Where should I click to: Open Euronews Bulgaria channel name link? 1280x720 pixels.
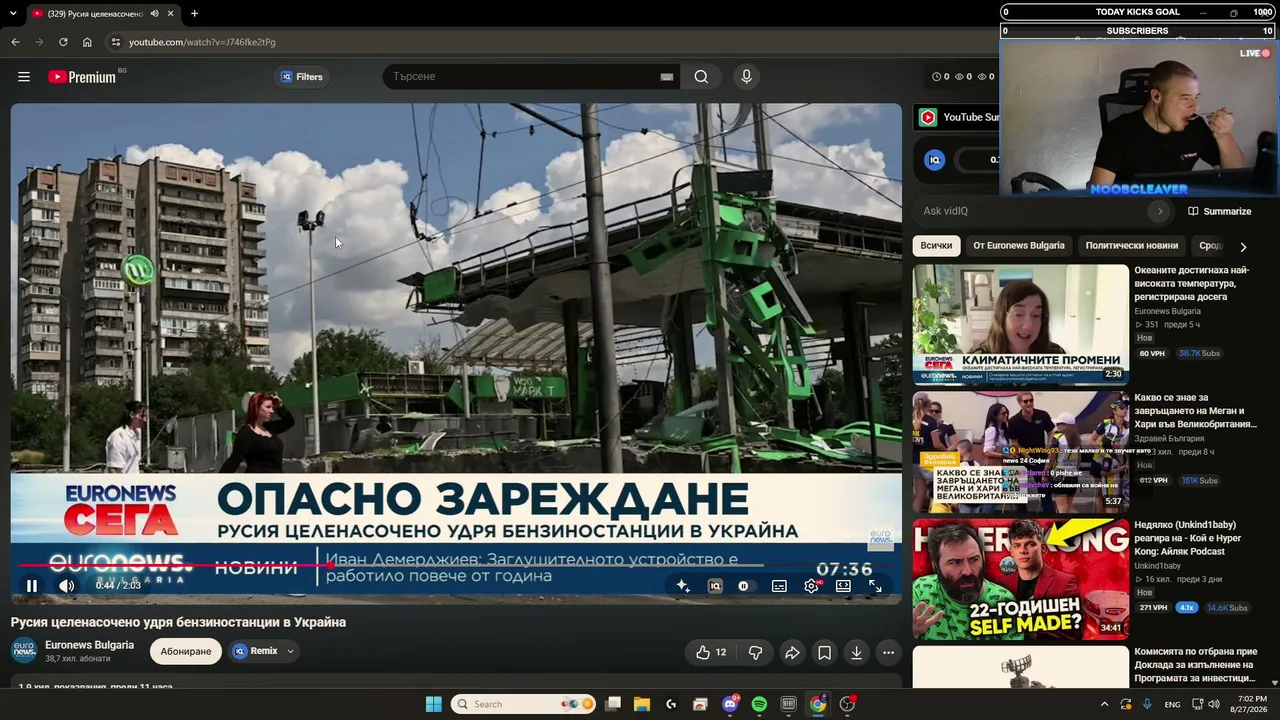89,645
